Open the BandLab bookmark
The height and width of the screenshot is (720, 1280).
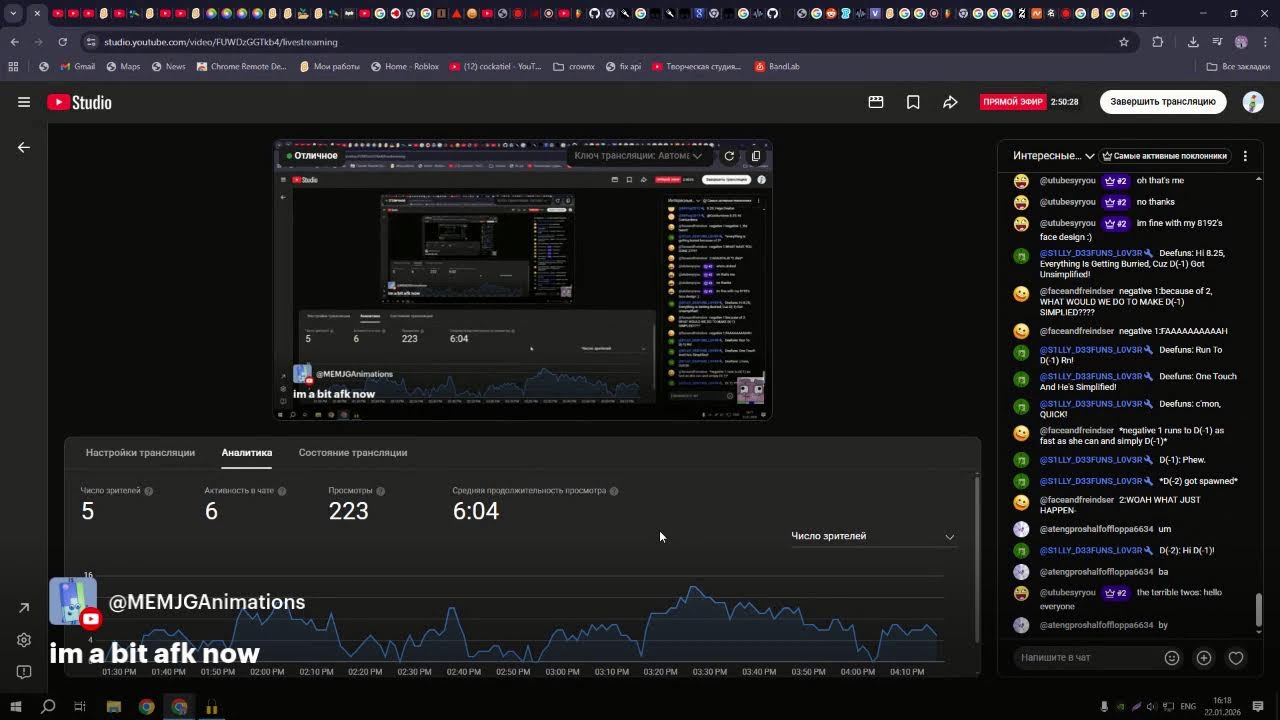pyautogui.click(x=777, y=67)
